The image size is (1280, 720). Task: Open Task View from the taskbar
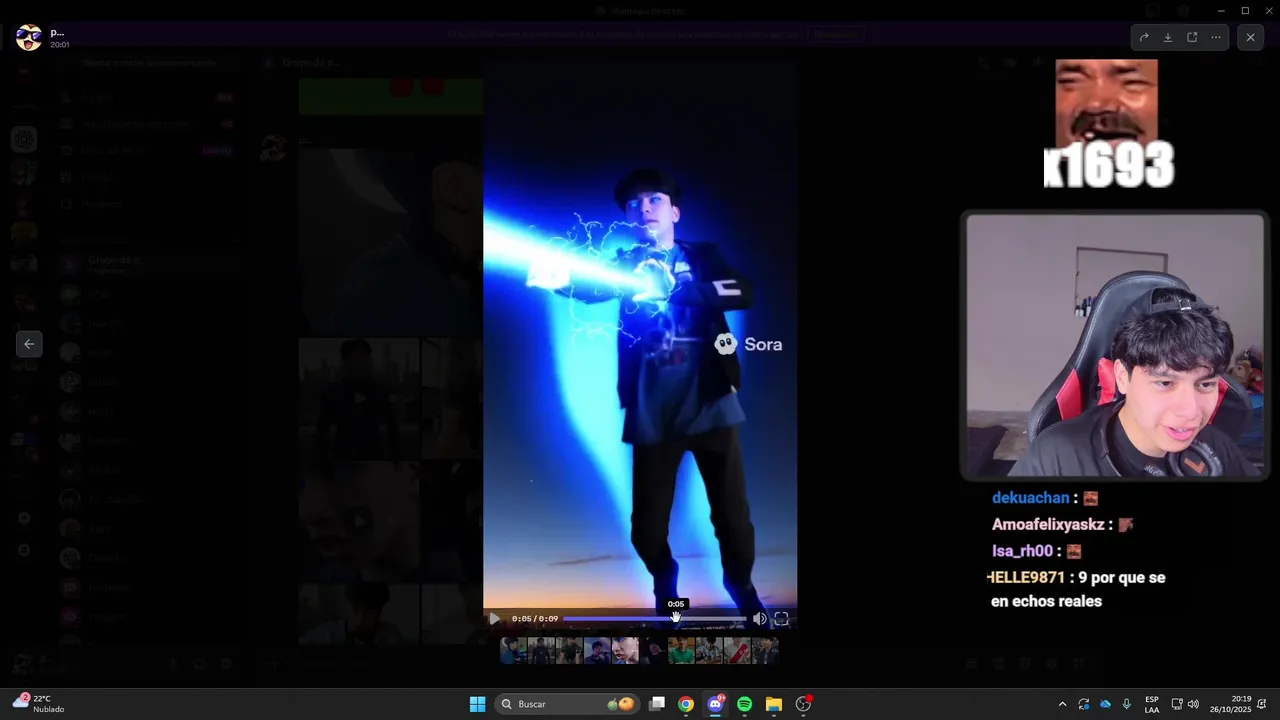coord(657,704)
